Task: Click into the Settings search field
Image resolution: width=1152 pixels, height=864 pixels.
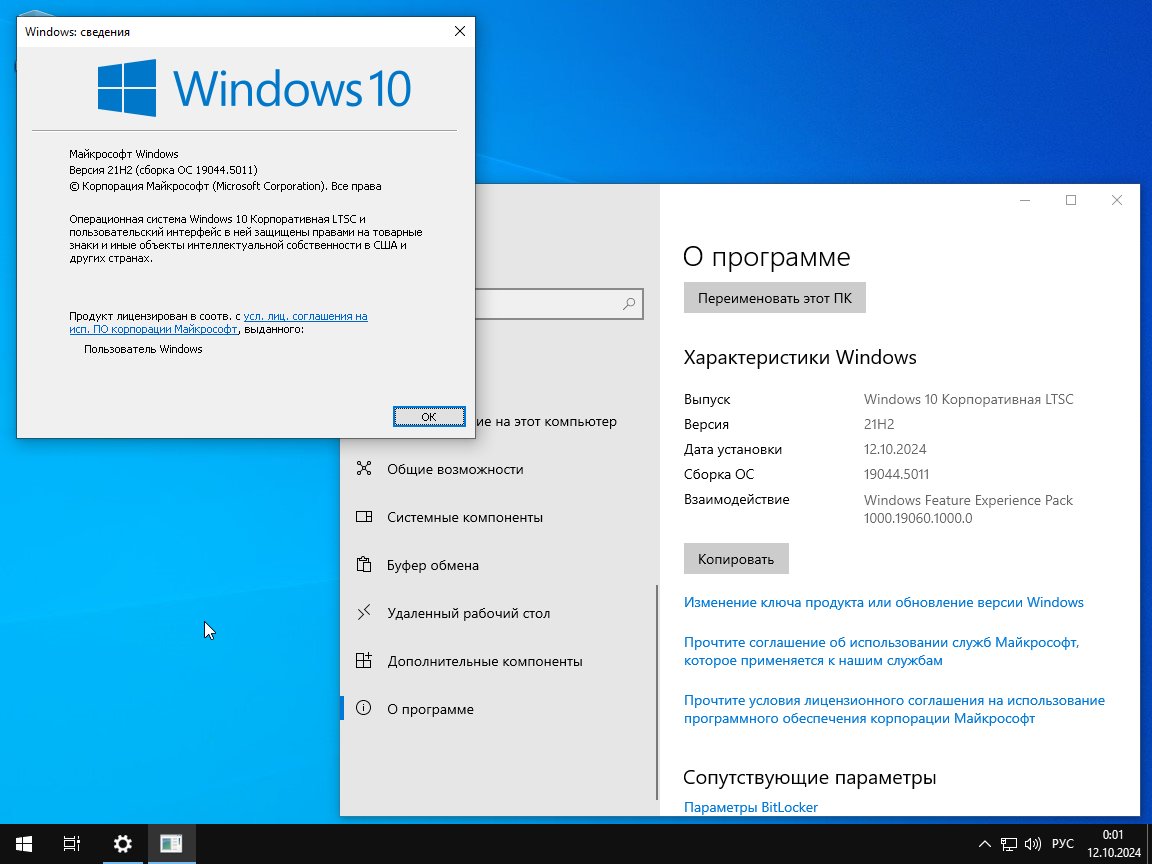Action: [558, 304]
